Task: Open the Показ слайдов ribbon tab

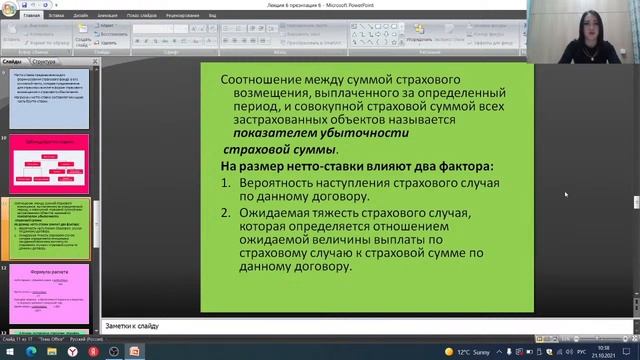Action: click(x=142, y=16)
